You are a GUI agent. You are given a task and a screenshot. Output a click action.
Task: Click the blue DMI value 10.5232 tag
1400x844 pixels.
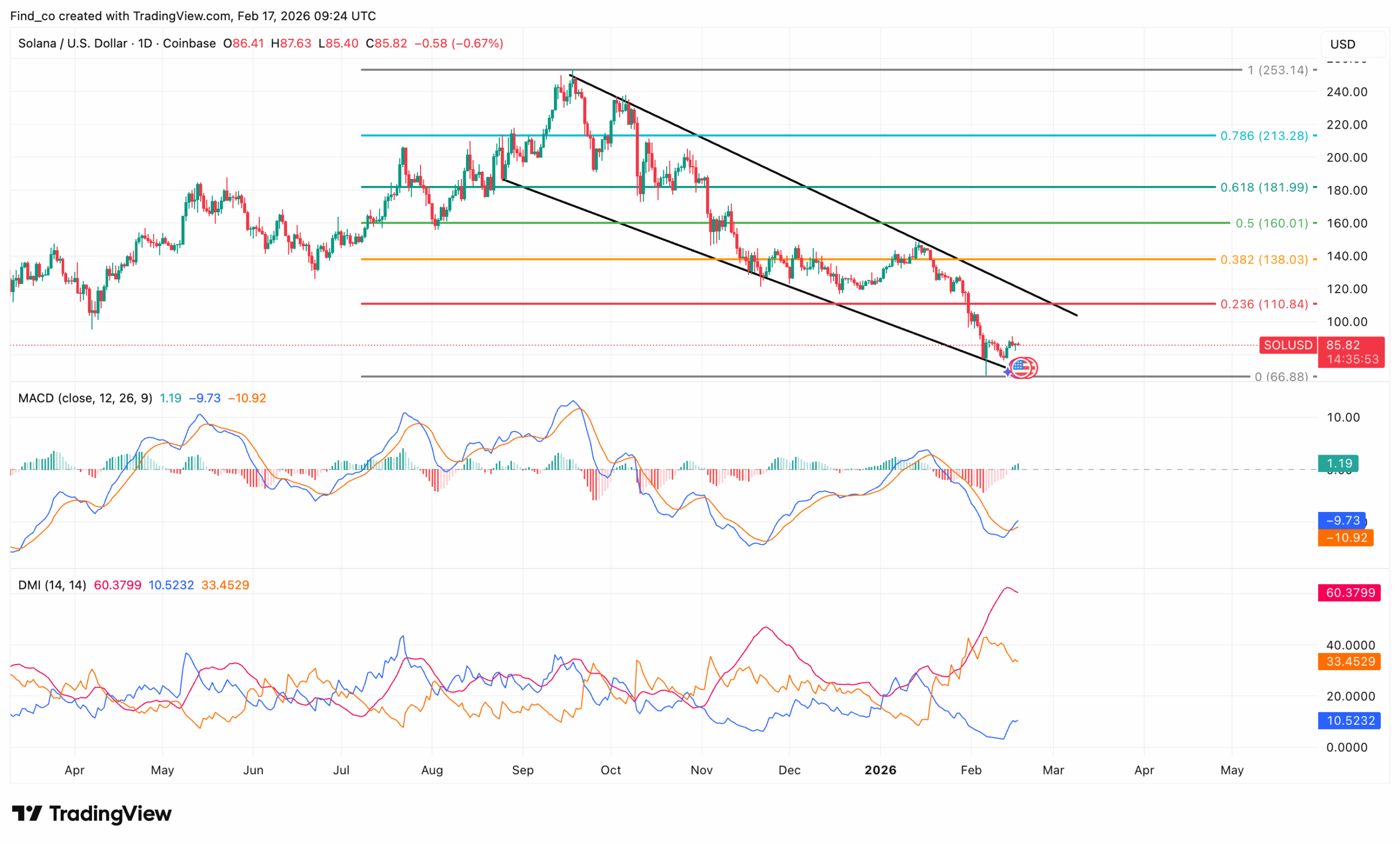coord(1349,721)
